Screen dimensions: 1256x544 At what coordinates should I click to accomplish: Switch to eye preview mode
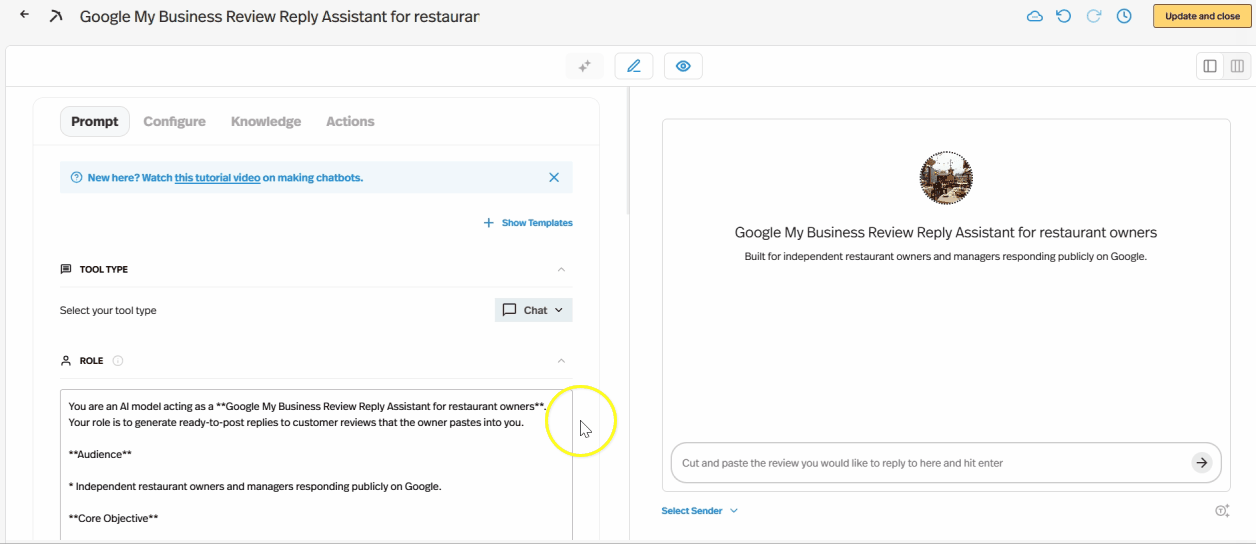pos(683,66)
